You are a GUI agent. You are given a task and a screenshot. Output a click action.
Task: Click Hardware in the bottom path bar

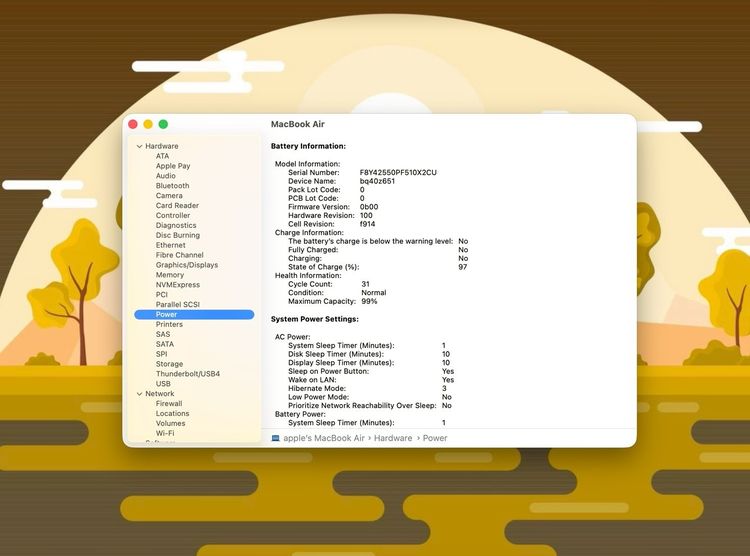393,438
